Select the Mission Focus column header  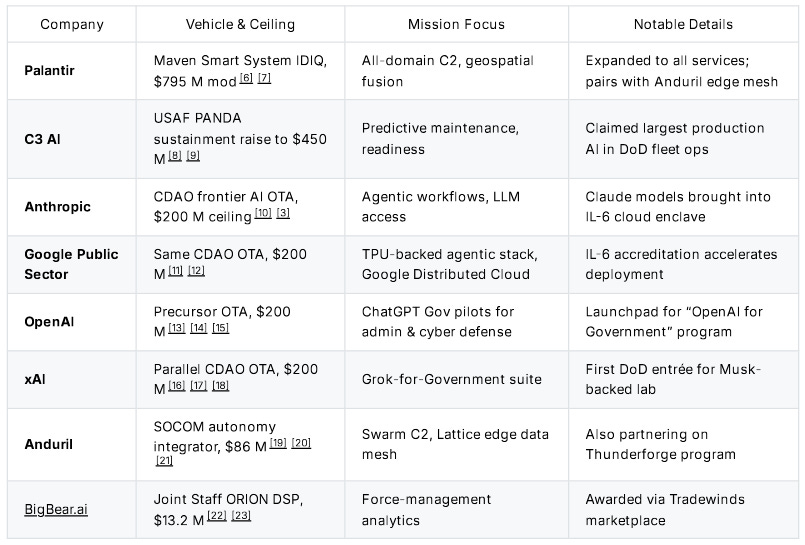456,24
